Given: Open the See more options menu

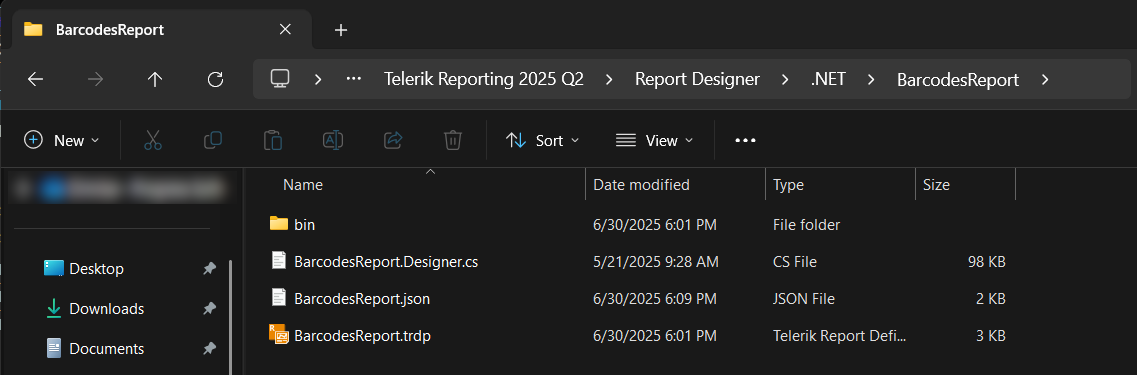Looking at the screenshot, I should tap(745, 141).
